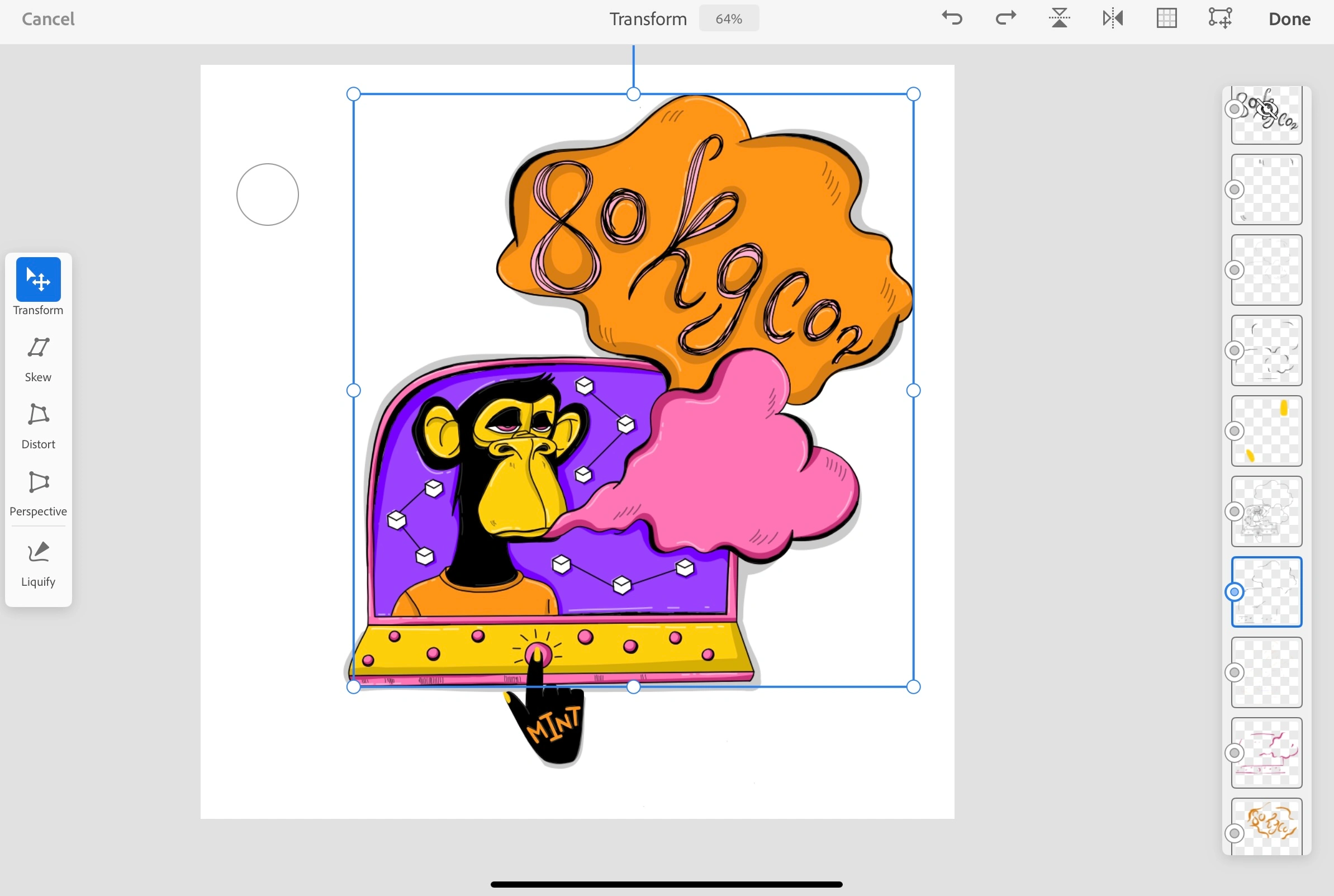Click the left-middle transform handle
This screenshot has height=896, width=1334.
pyautogui.click(x=354, y=390)
